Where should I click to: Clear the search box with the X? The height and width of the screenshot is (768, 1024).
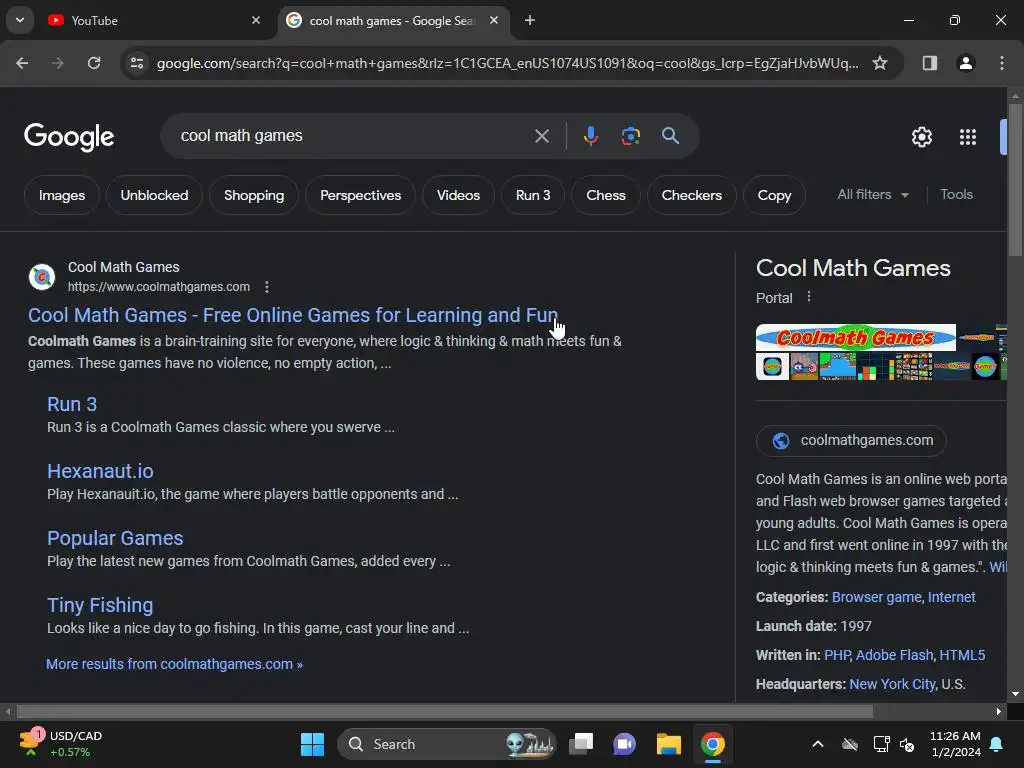tap(541, 136)
